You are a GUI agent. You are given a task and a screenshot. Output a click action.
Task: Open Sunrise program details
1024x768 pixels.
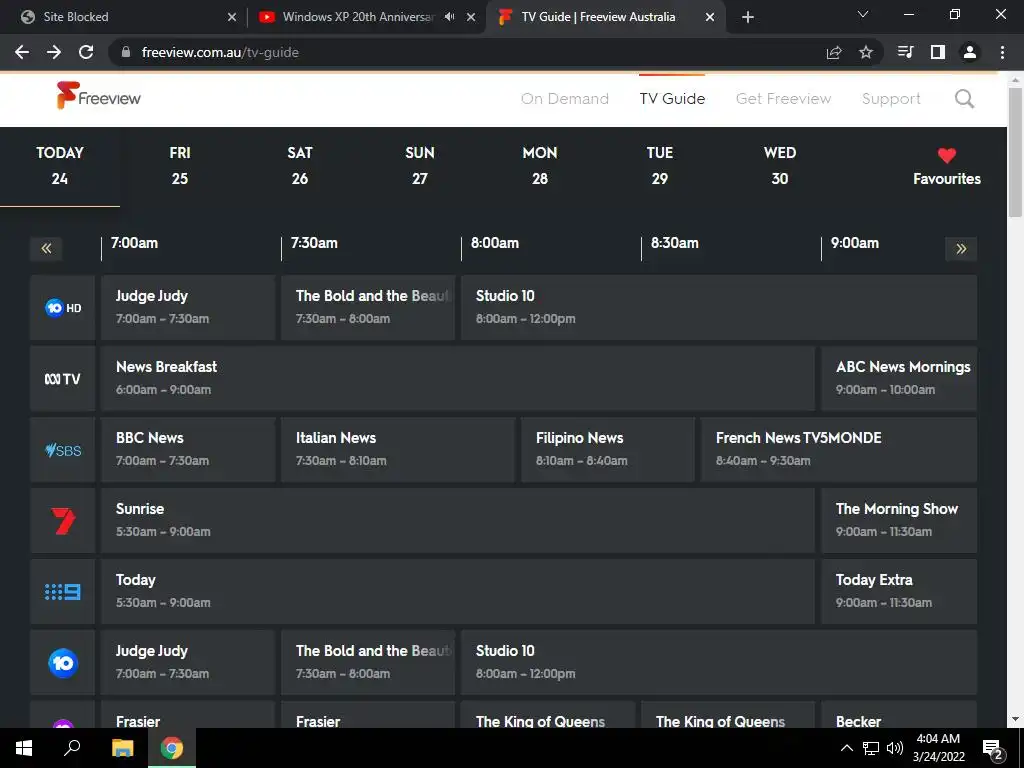(x=458, y=520)
